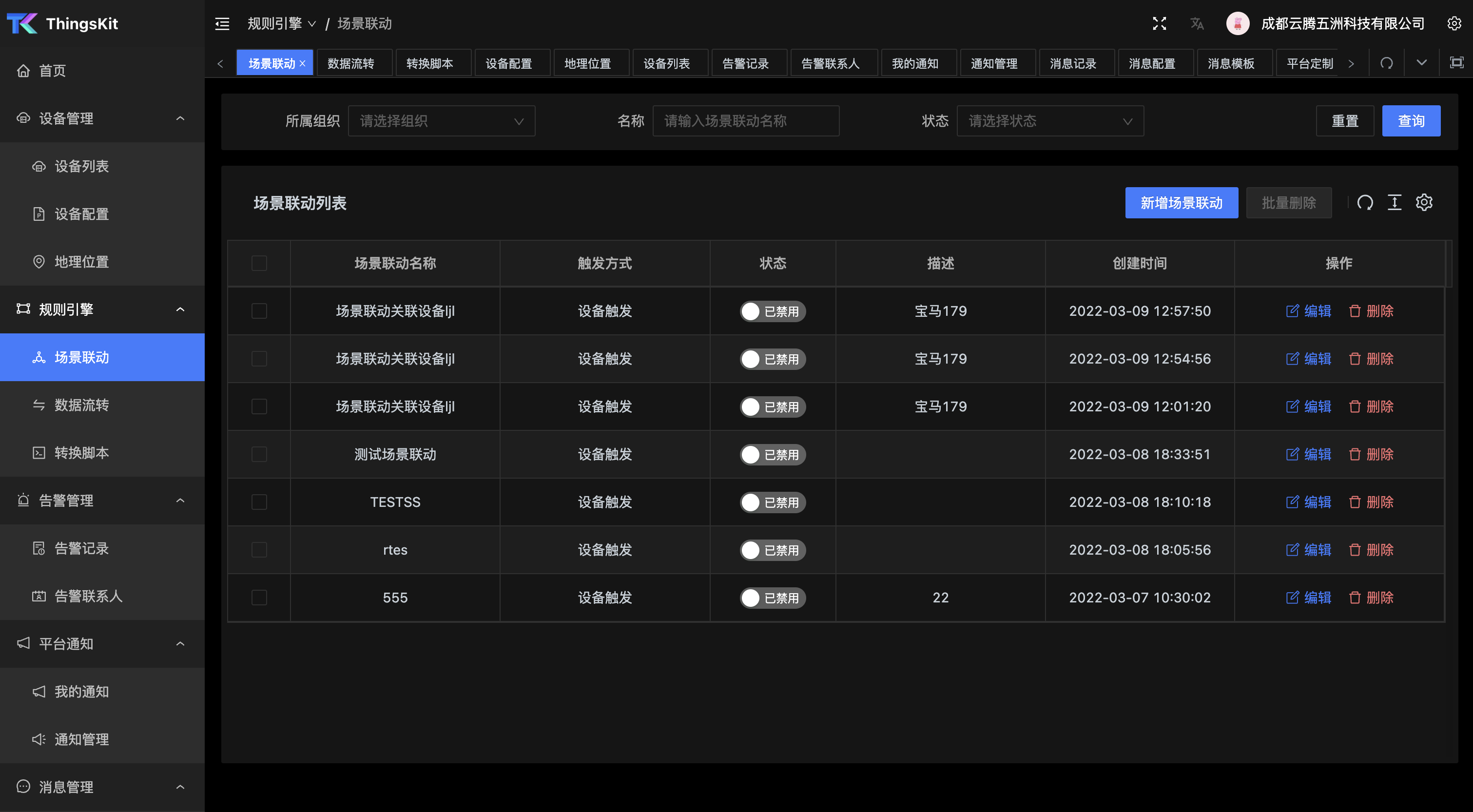Collapse the 规则引擎 sidebar group
Image resolution: width=1473 pixels, height=812 pixels.
(x=102, y=309)
